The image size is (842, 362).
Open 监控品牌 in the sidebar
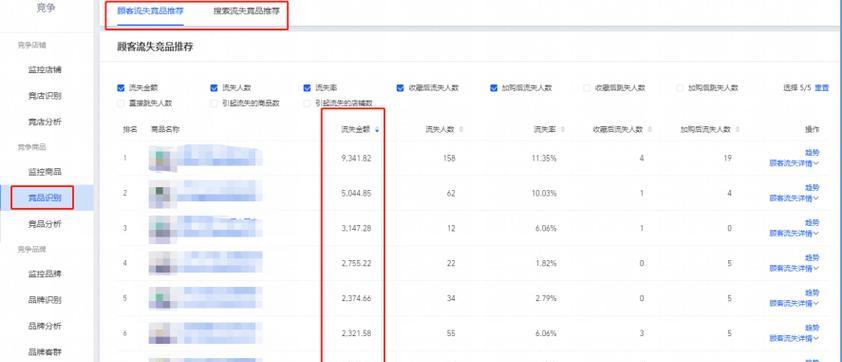pyautogui.click(x=45, y=274)
